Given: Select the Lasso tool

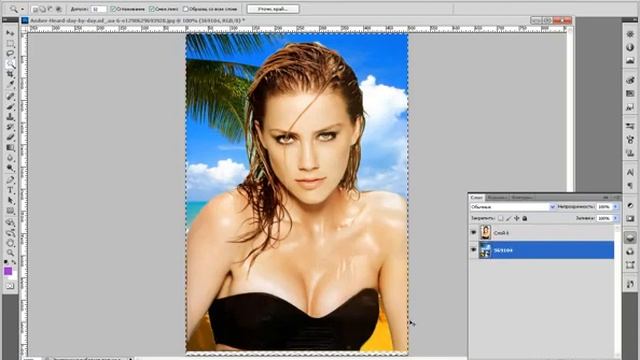Looking at the screenshot, I should 10,54.
